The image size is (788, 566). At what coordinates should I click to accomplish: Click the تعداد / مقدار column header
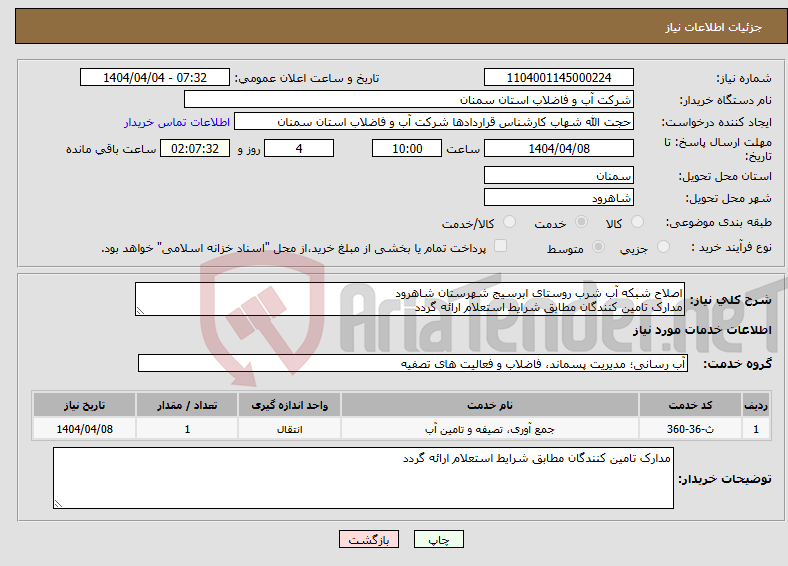click(x=187, y=405)
